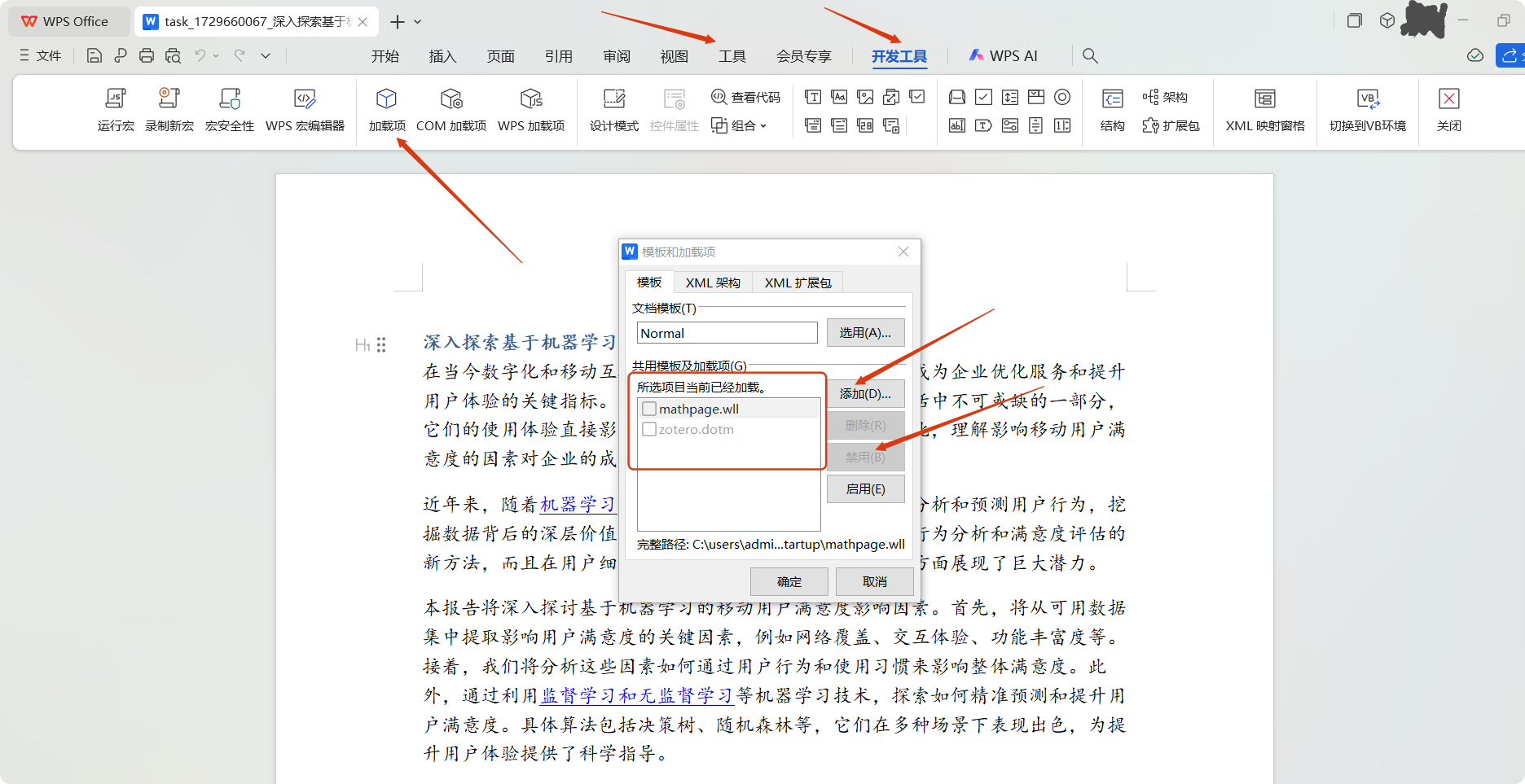1525x784 pixels.
Task: Insert an ActiveX option button control
Action: 1062,97
